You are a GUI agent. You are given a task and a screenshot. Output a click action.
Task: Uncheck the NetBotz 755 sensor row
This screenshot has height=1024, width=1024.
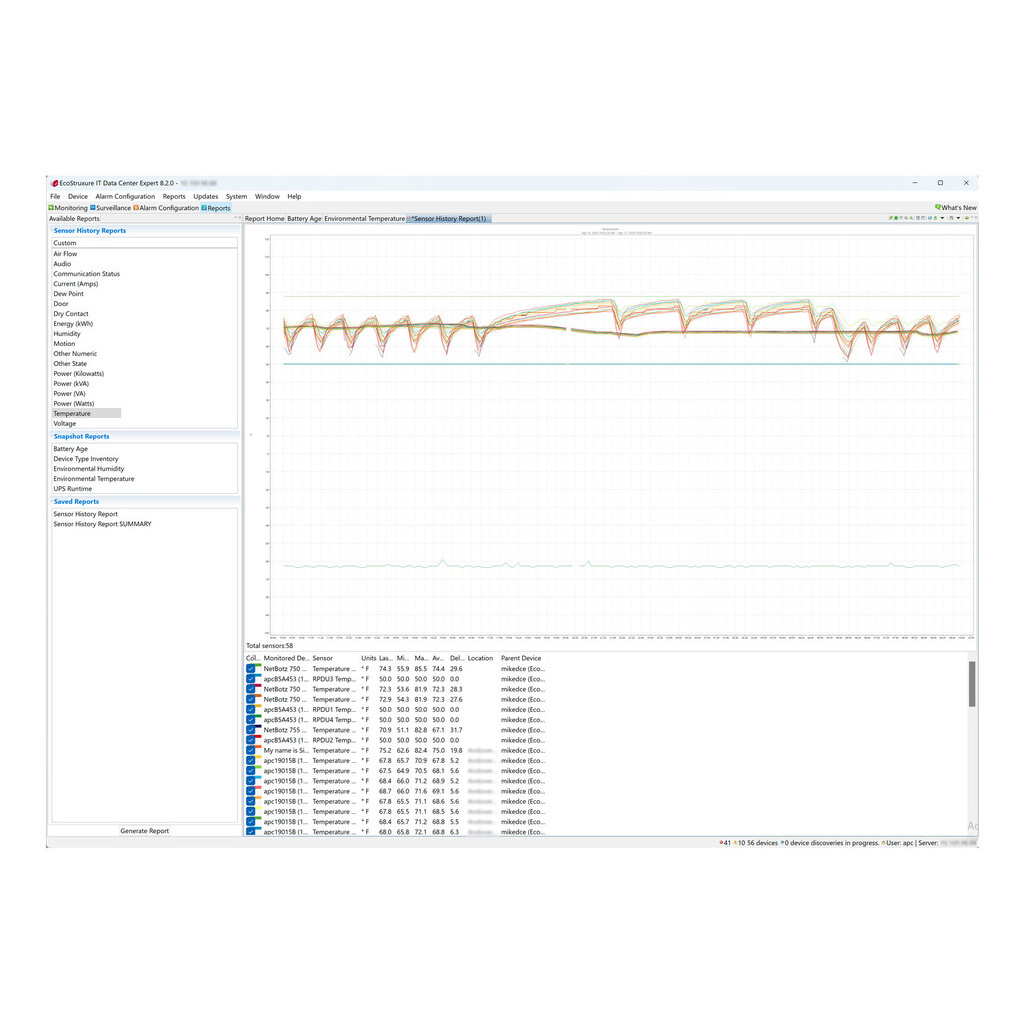coord(251,730)
